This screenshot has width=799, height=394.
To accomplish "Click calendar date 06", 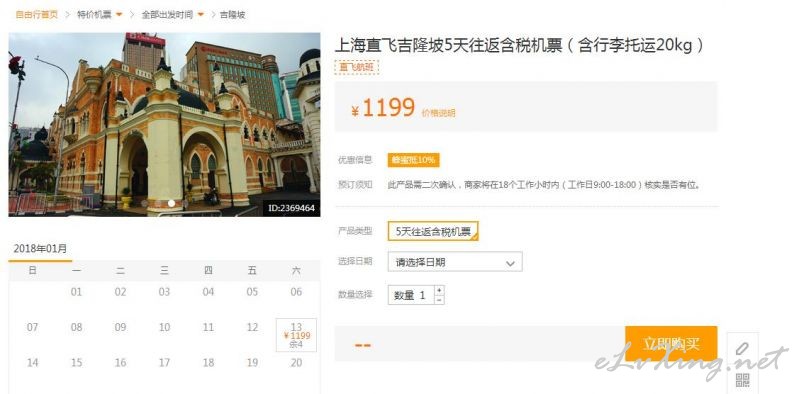I will pos(296,292).
